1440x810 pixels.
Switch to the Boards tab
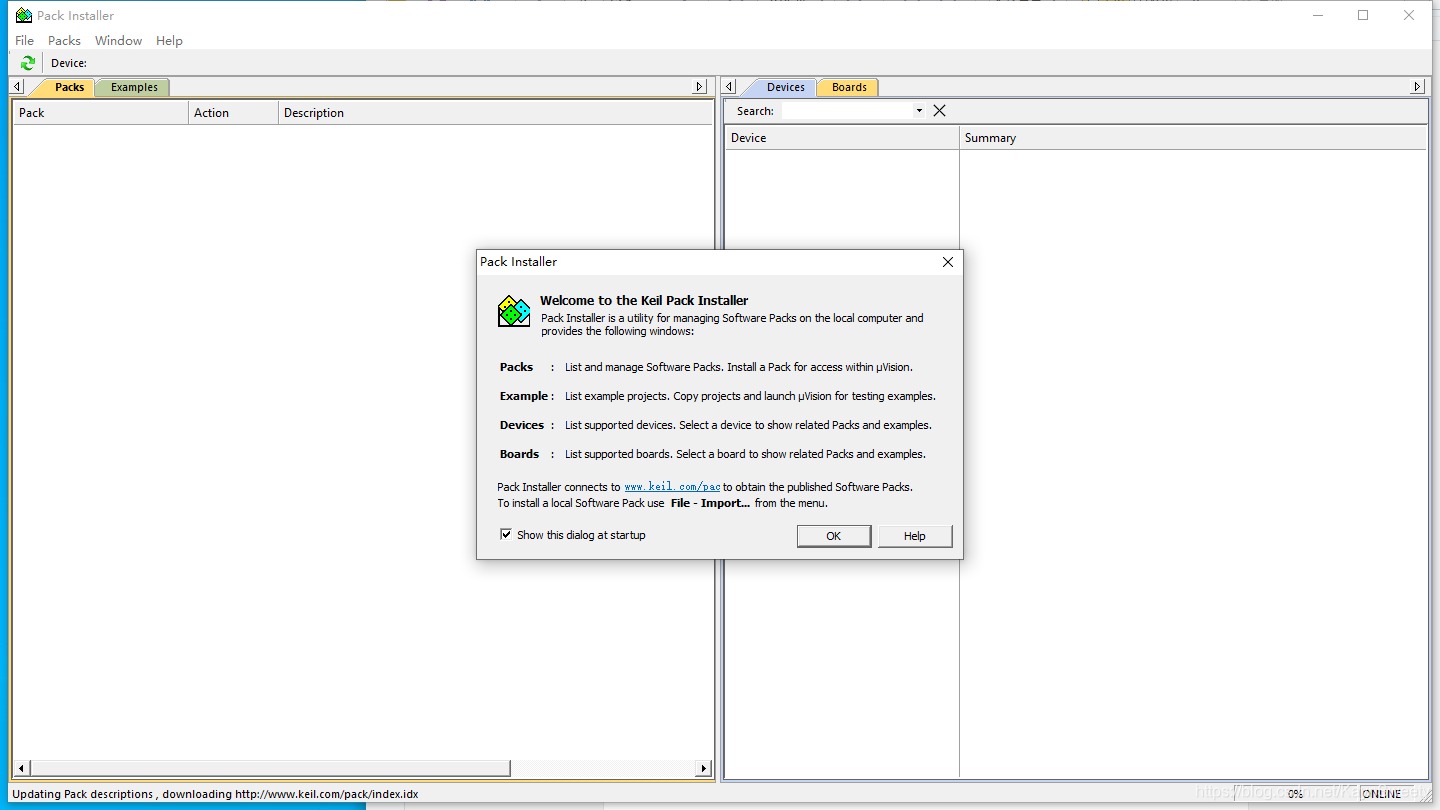847,87
